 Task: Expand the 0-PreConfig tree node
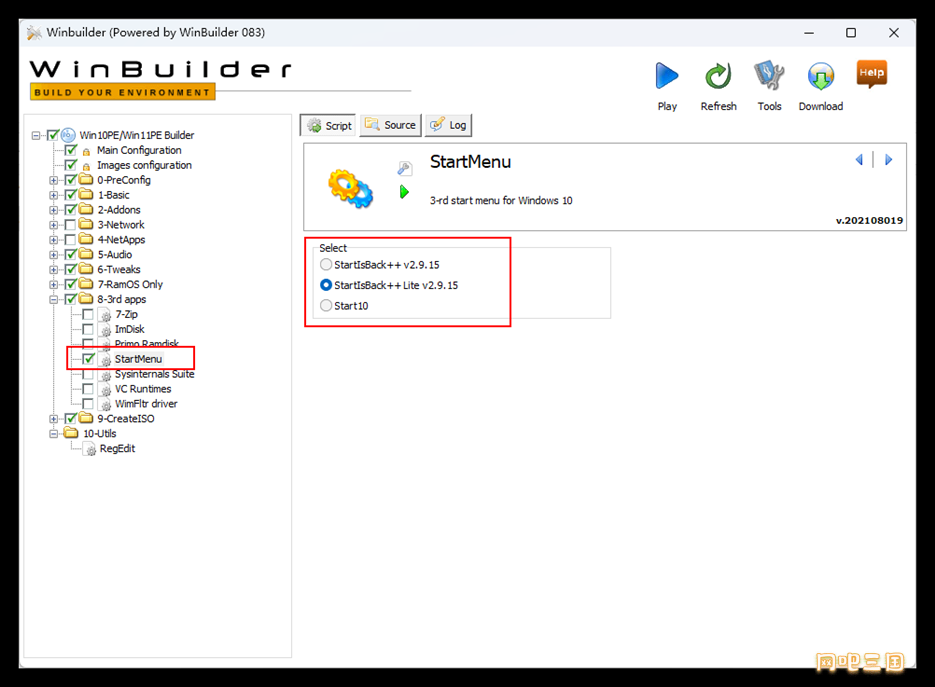tap(54, 180)
